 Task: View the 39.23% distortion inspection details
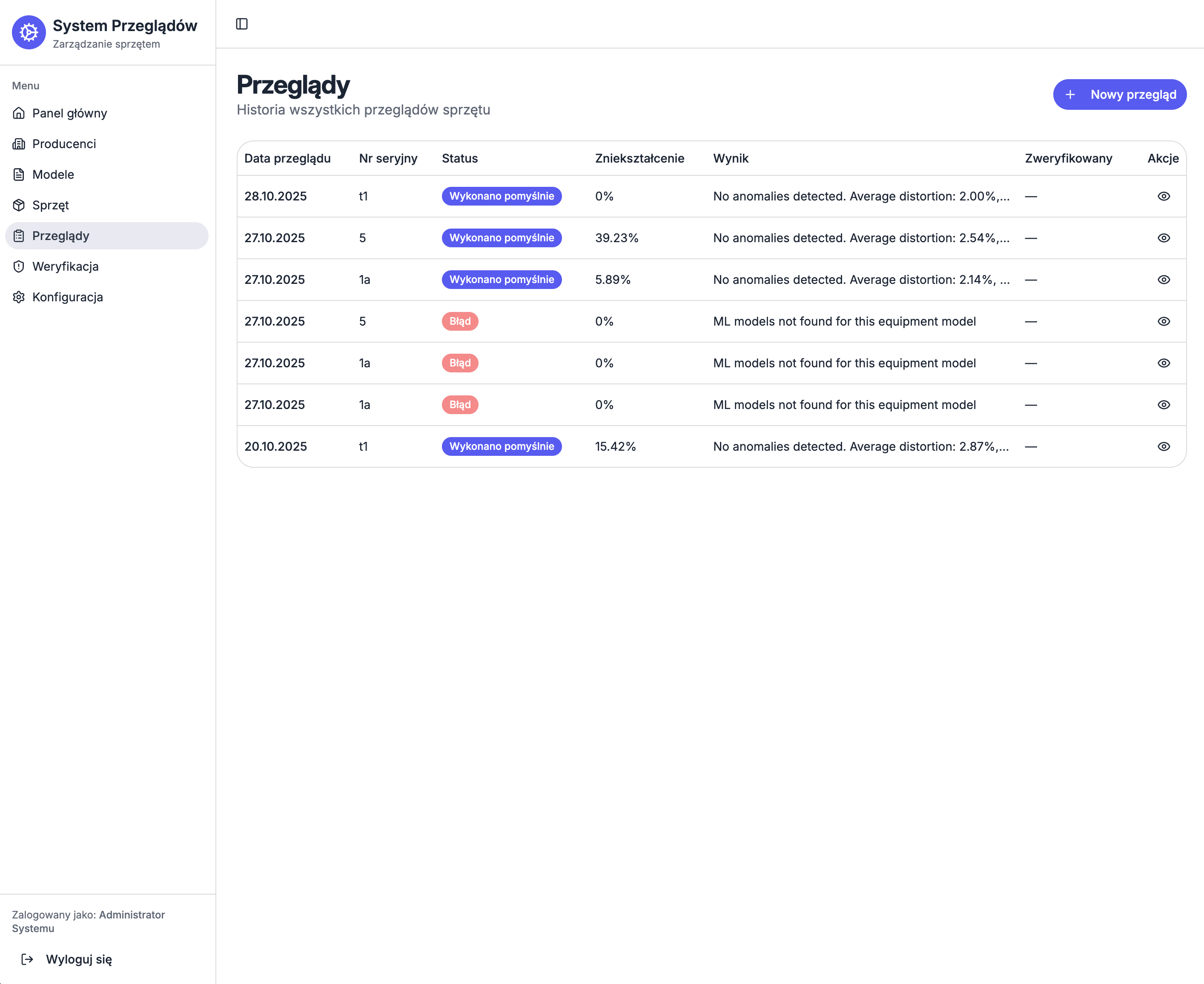(1163, 238)
